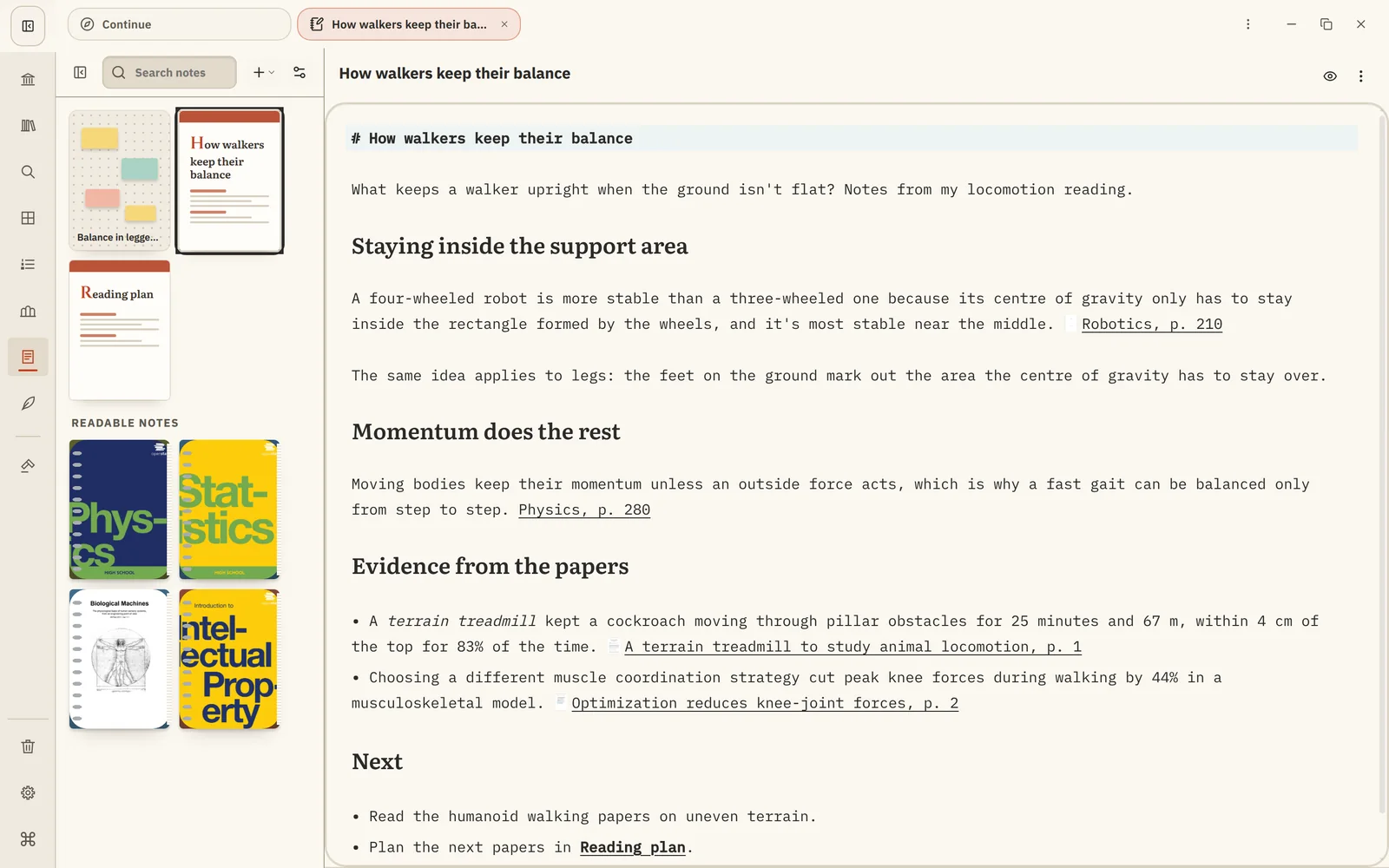Viewport: 1389px width, 868px height.
Task: Focus the Search notes field
Action: 169,73
